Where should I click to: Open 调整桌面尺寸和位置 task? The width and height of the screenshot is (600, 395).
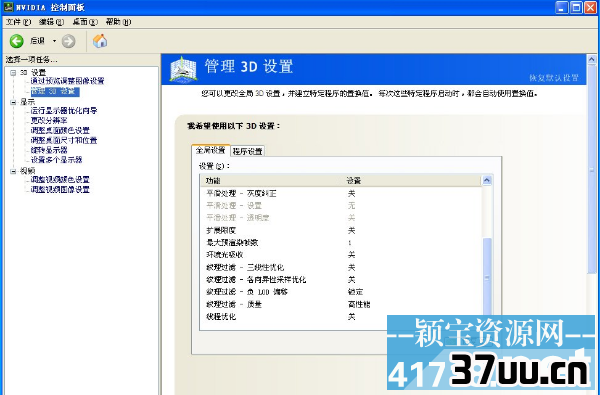pos(64,140)
